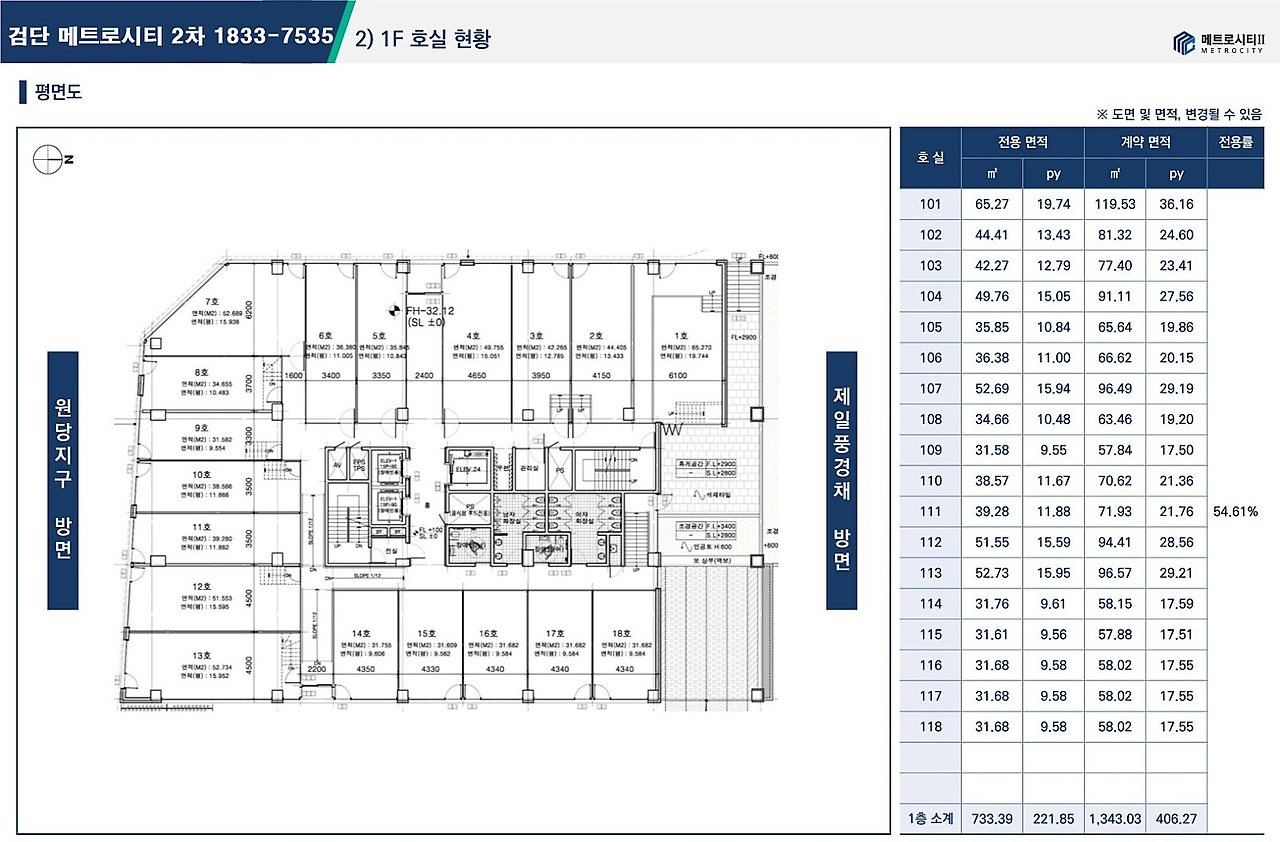The width and height of the screenshot is (1280, 842).
Task: Click the 406.27 subtotal cell
Action: pos(1176,818)
